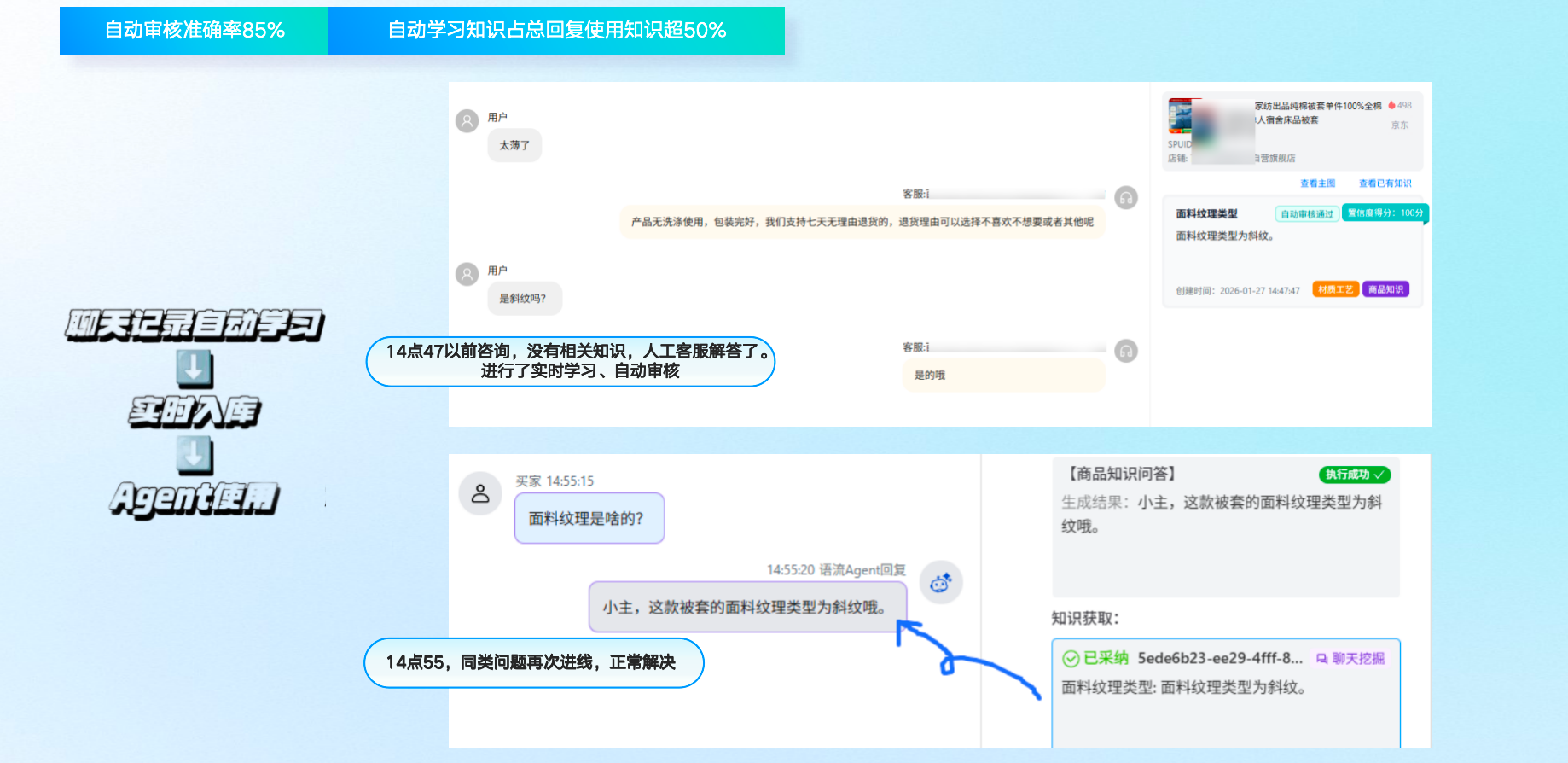Click the 聊天记录自动学习 heading
This screenshot has height=763, width=1568.
[195, 325]
